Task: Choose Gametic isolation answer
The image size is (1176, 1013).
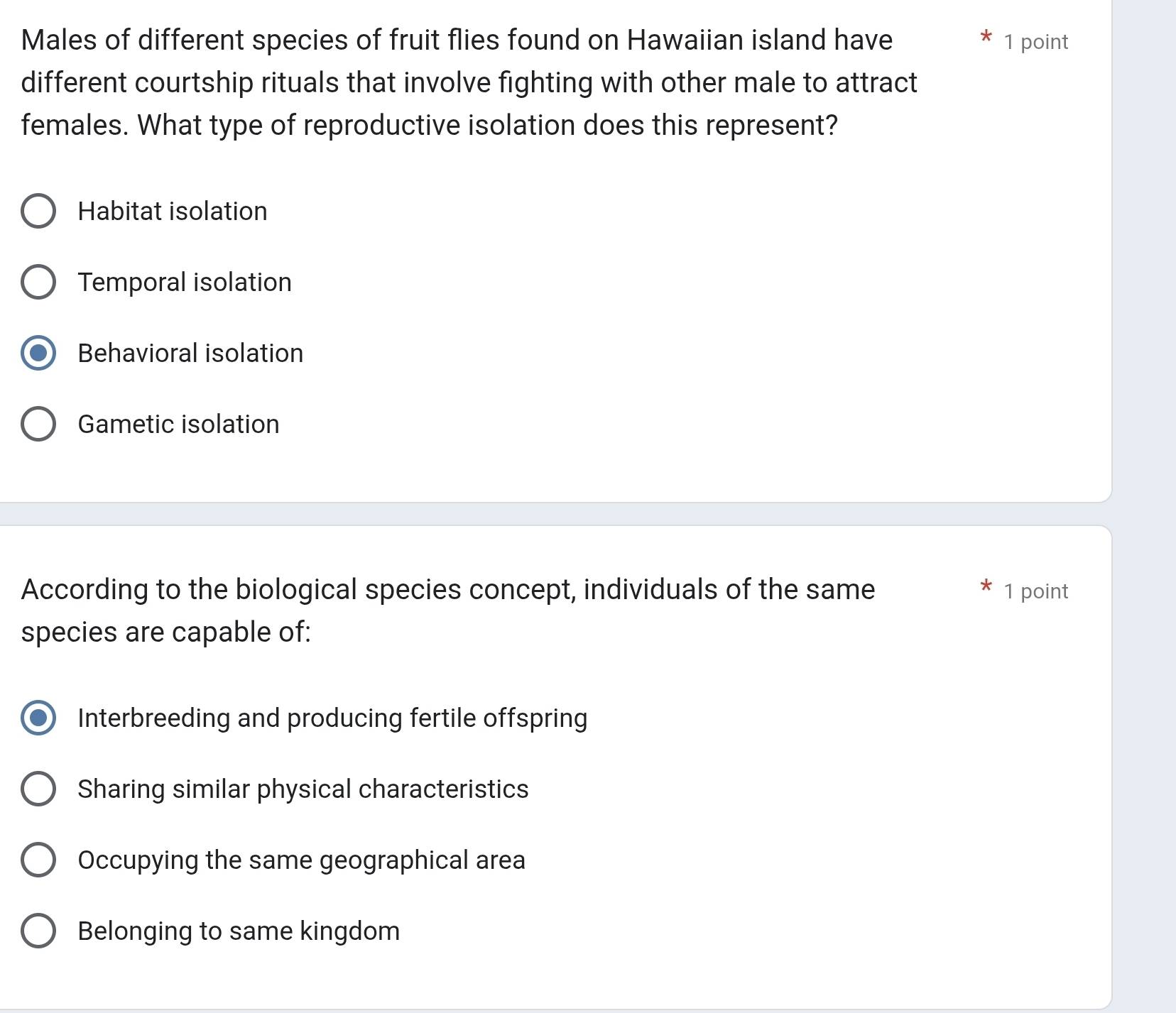Action: pyautogui.click(x=38, y=424)
